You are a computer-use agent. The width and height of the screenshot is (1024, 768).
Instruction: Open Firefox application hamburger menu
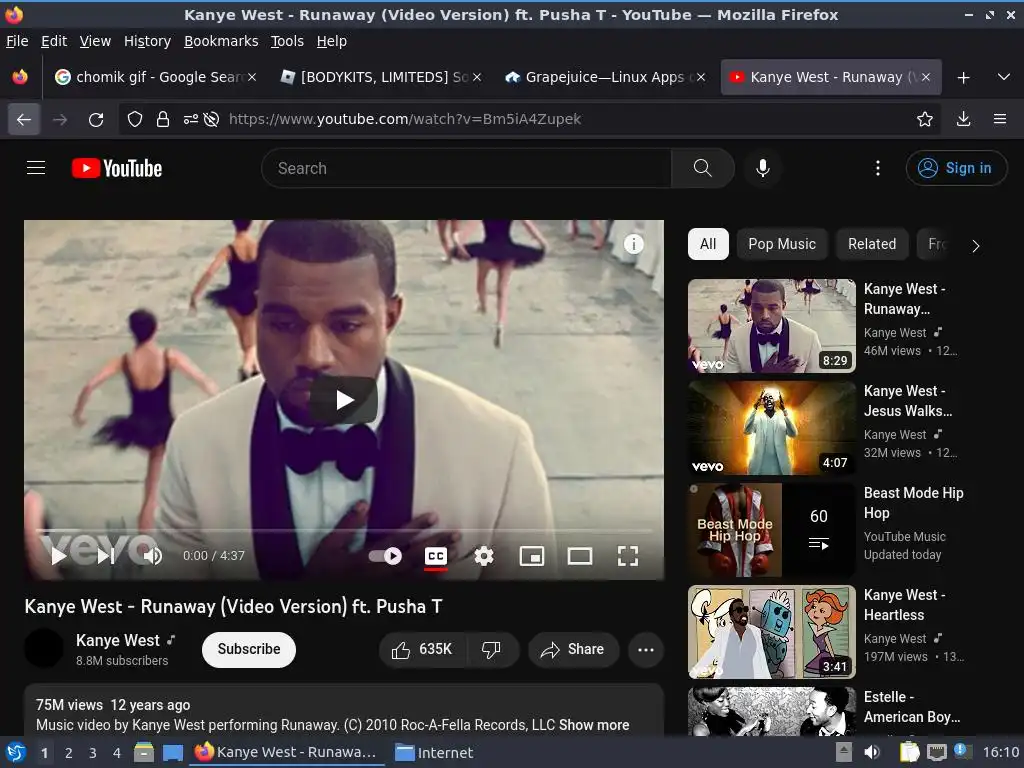click(x=999, y=120)
